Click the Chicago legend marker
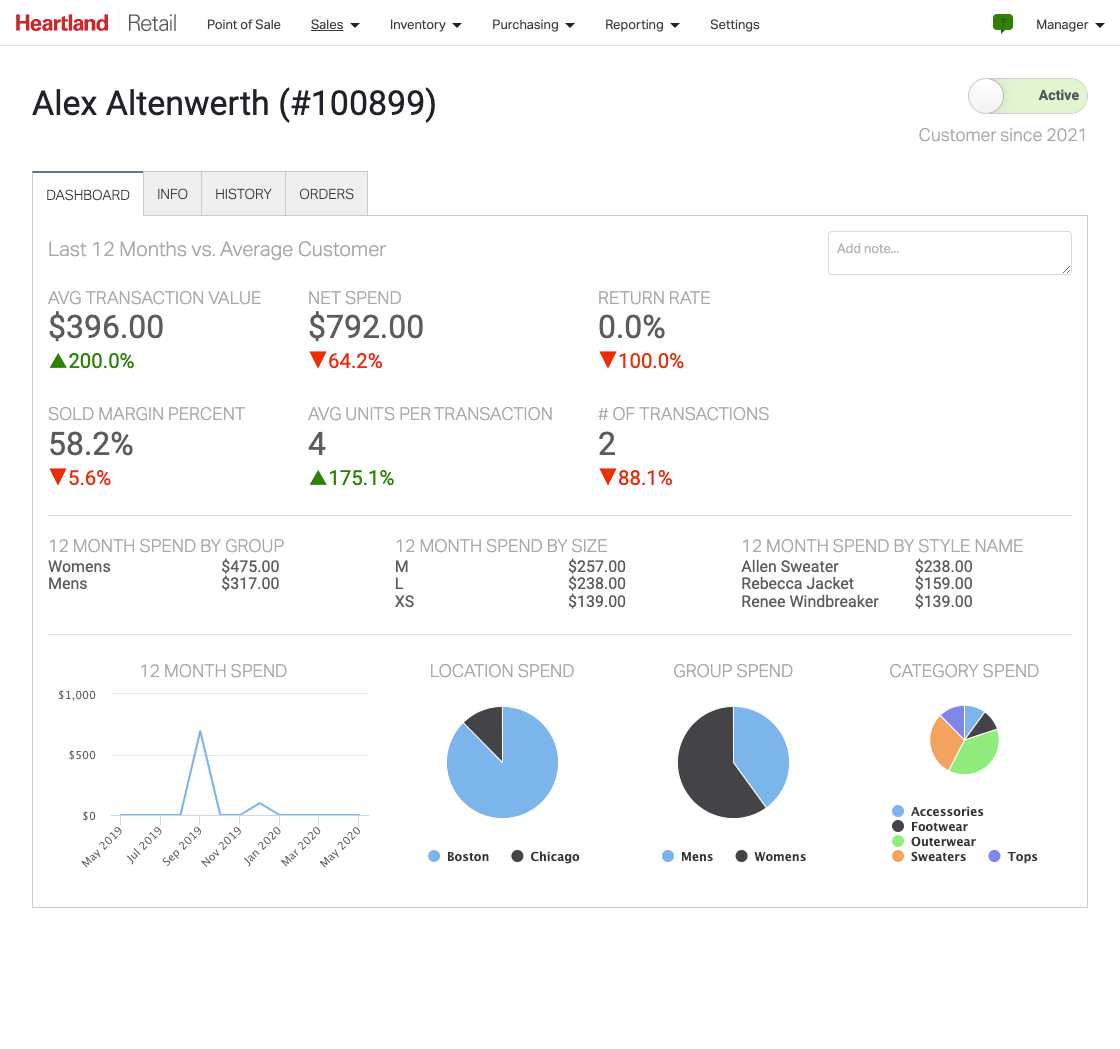 click(x=517, y=857)
